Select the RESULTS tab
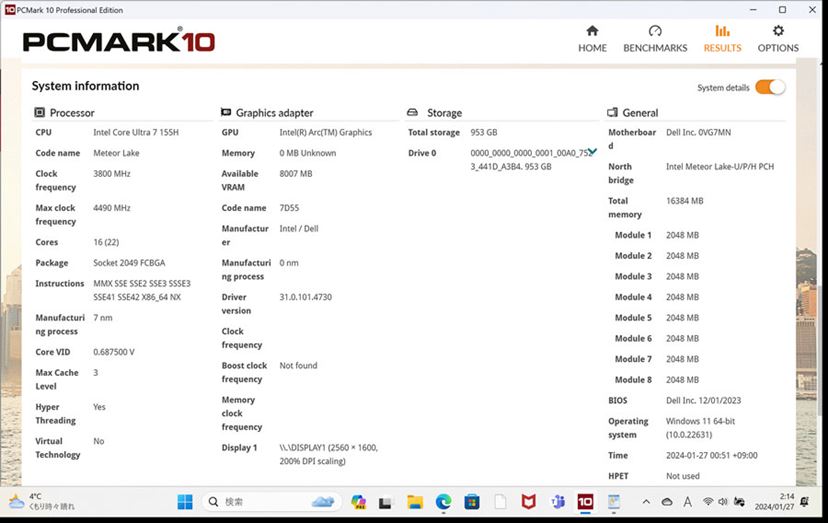828x523 pixels. [722, 39]
